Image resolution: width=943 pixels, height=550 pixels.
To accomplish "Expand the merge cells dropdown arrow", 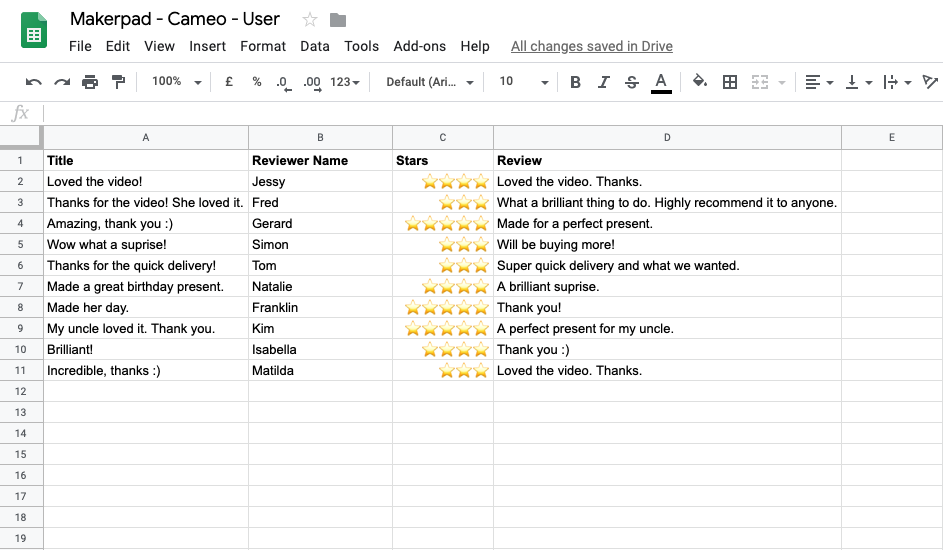I will [782, 82].
